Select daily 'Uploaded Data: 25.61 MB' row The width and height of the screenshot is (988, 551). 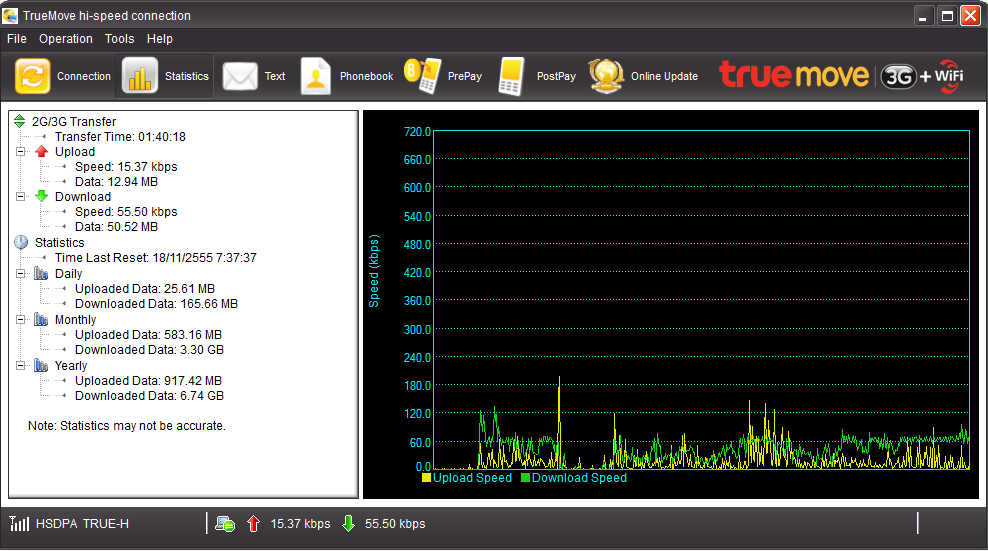pos(145,289)
